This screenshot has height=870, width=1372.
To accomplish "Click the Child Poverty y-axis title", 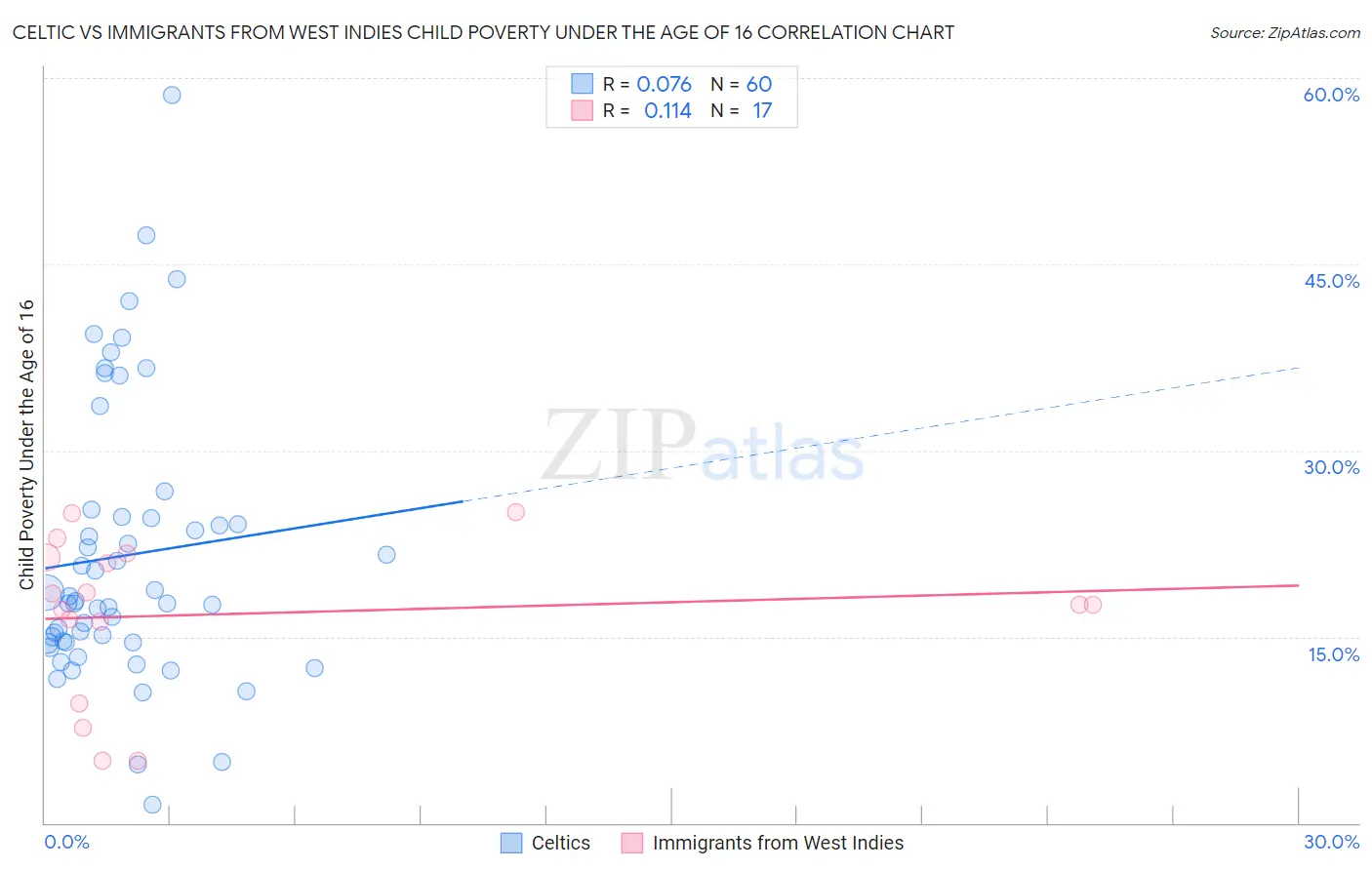I will pyautogui.click(x=26, y=444).
